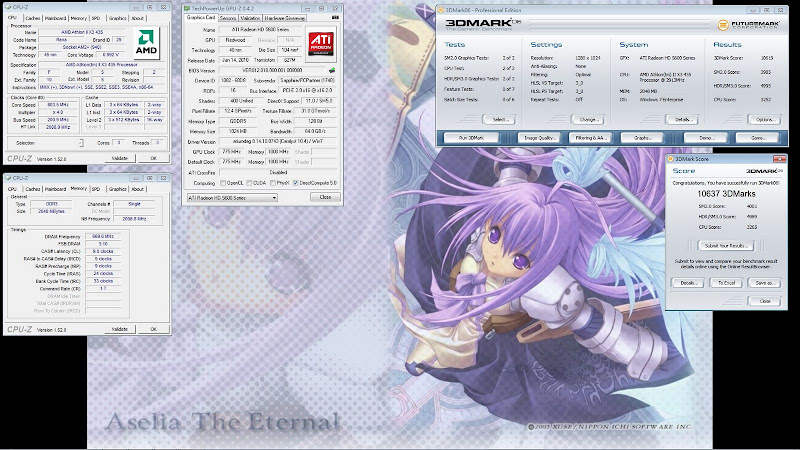Click Submit Your Results in the Score dialog
This screenshot has height=450, width=800.
[x=726, y=246]
